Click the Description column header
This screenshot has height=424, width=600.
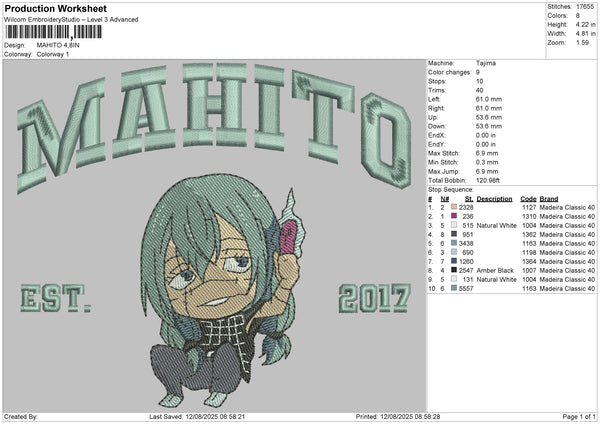(497, 199)
